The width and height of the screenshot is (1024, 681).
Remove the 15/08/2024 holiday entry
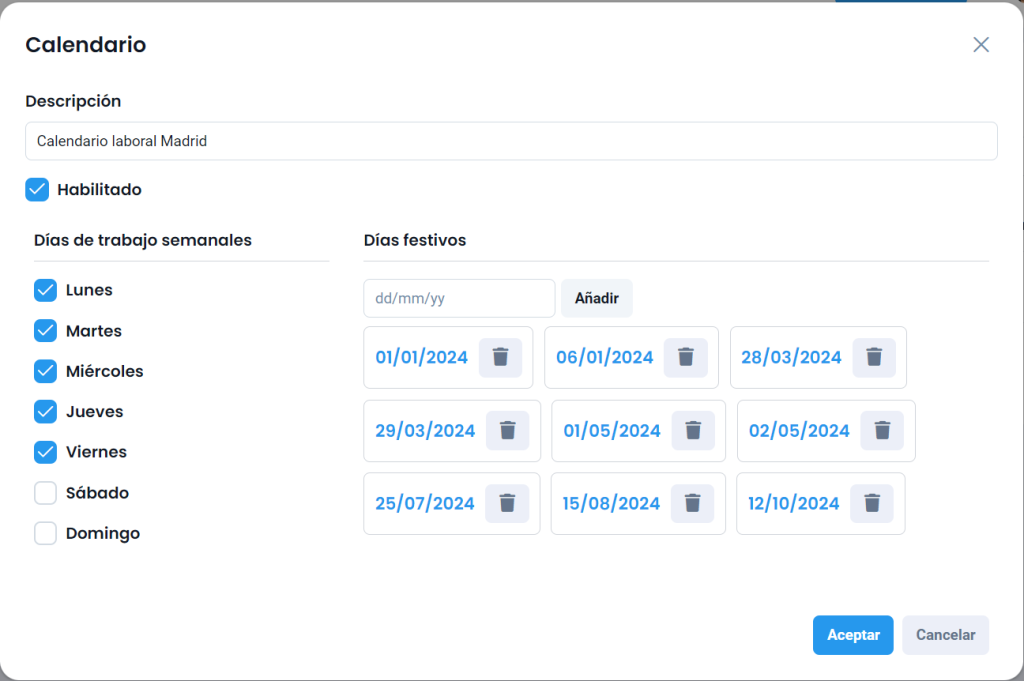point(693,503)
